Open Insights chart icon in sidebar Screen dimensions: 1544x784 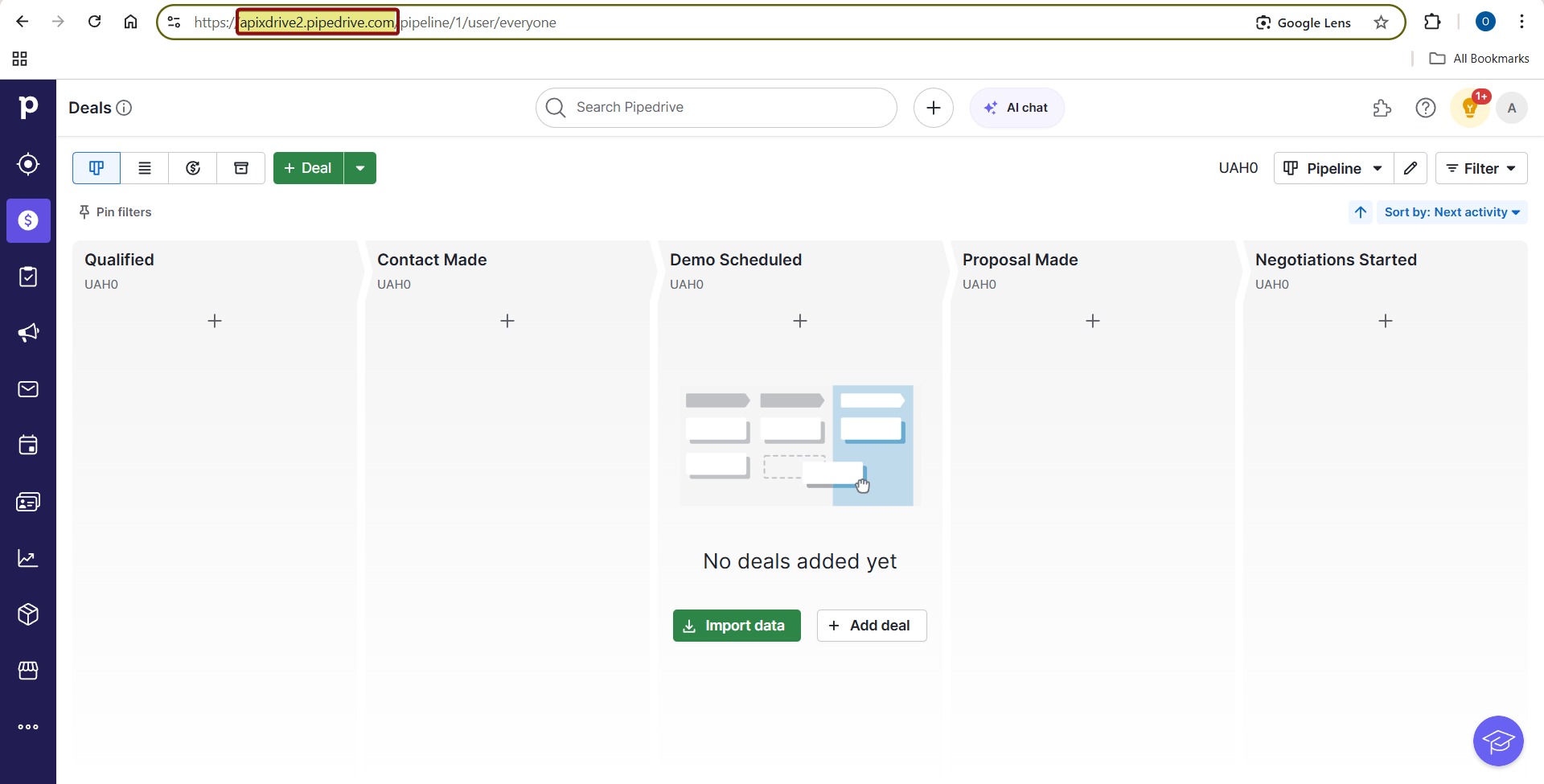(28, 558)
